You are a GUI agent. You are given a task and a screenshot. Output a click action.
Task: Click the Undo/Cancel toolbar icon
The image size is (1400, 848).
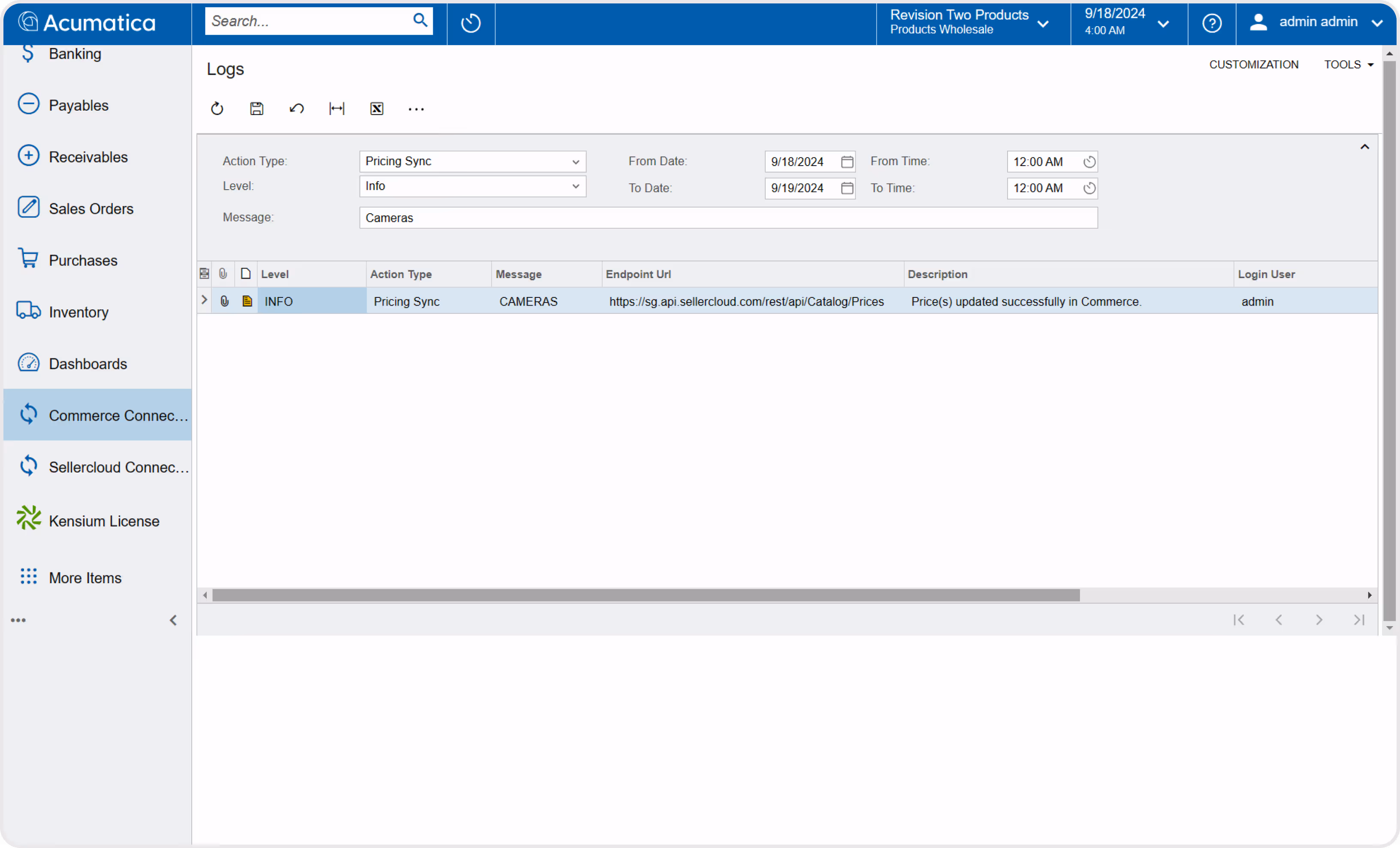coord(296,109)
